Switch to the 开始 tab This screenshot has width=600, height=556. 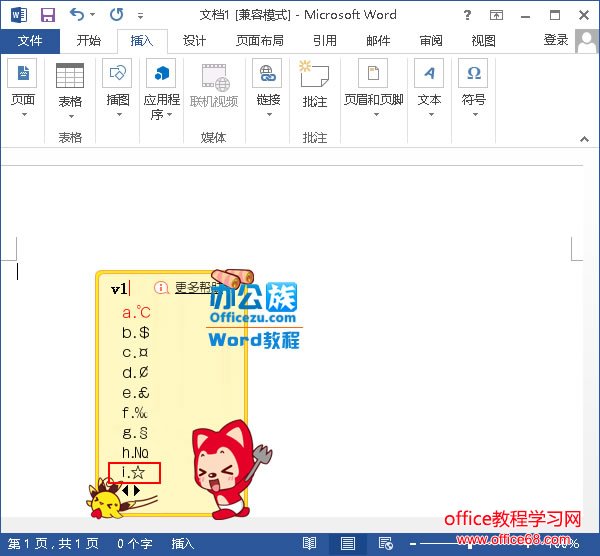[x=88, y=41]
